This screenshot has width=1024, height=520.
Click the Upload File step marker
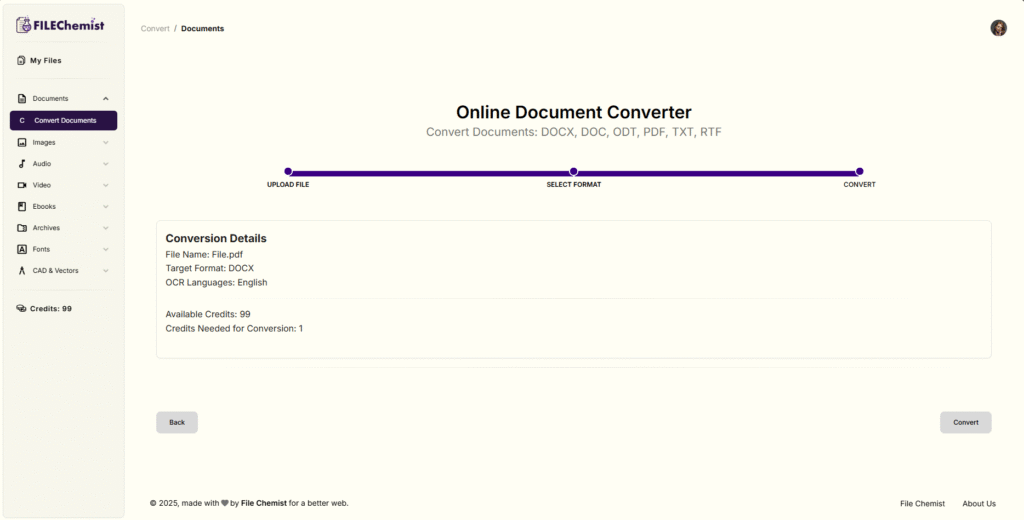click(x=288, y=172)
